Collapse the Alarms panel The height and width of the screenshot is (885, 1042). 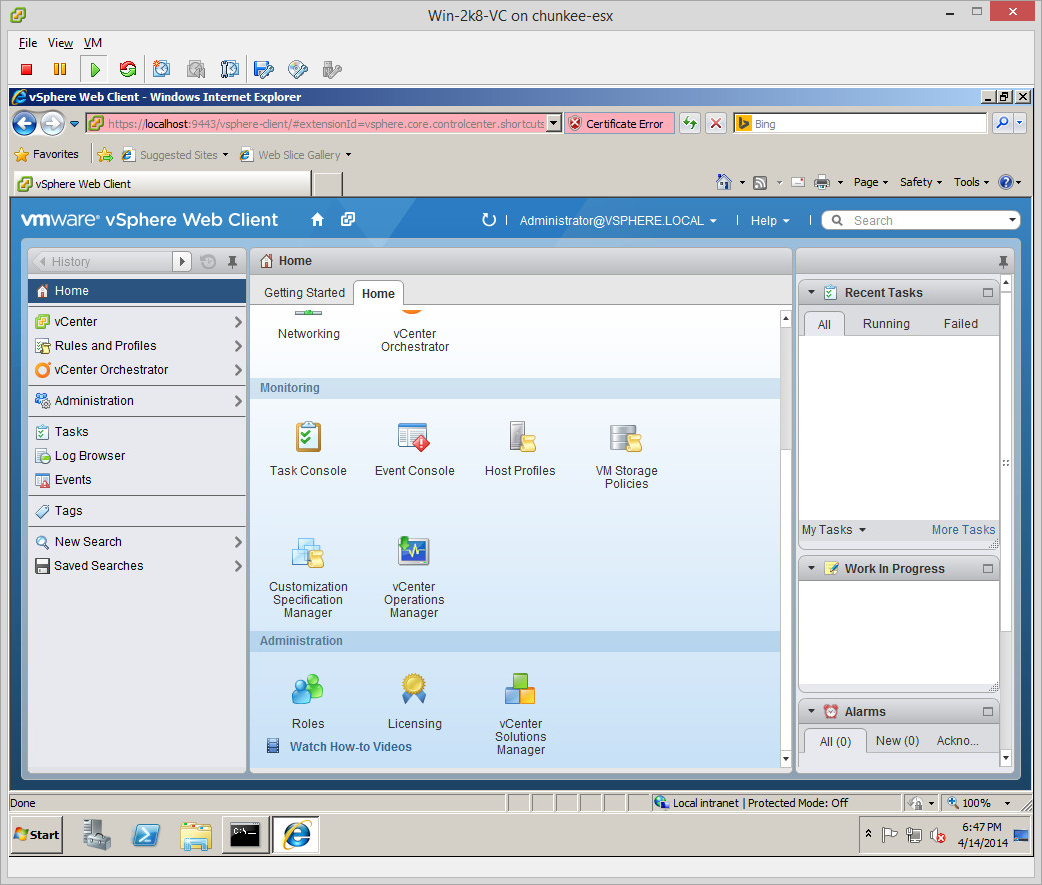pyautogui.click(x=811, y=712)
